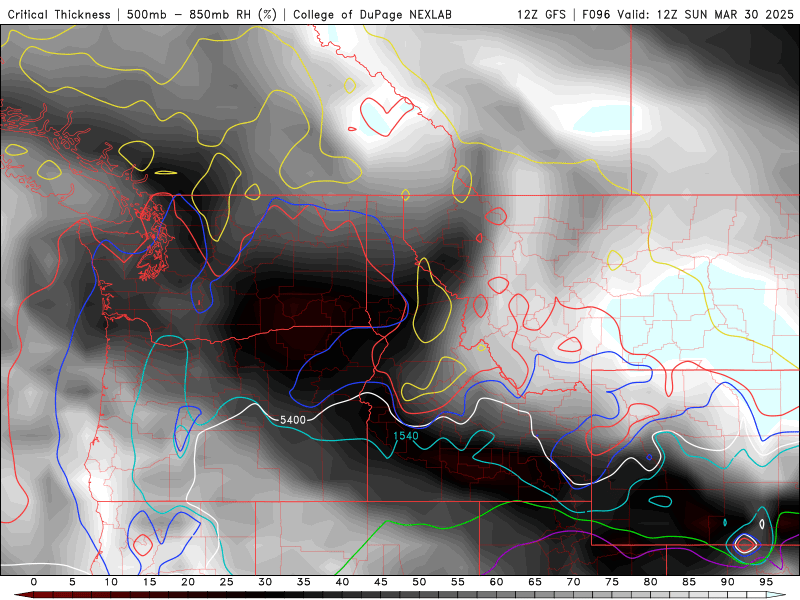This screenshot has width=800, height=600.
Task: Select the "12Z GFS" model run label
Action: coord(541,14)
